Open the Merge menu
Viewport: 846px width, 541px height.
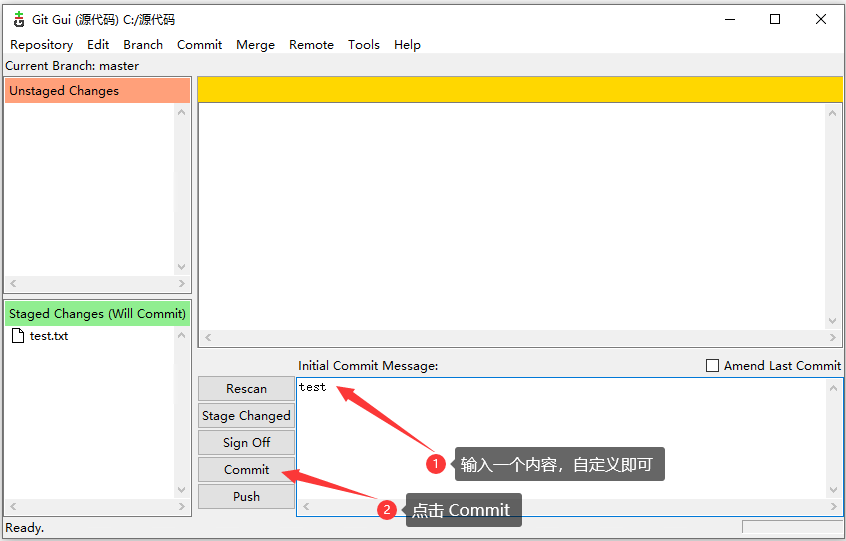pyautogui.click(x=256, y=45)
